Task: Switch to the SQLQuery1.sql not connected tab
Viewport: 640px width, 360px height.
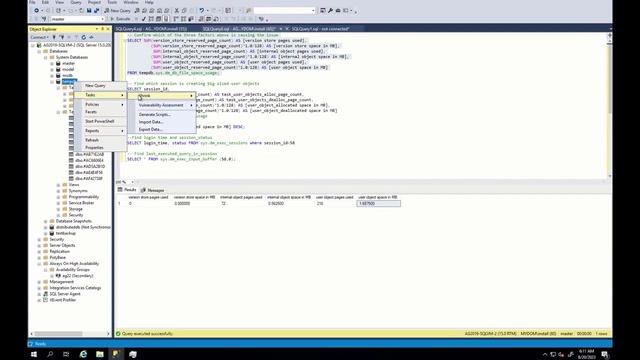Action: tap(320, 29)
